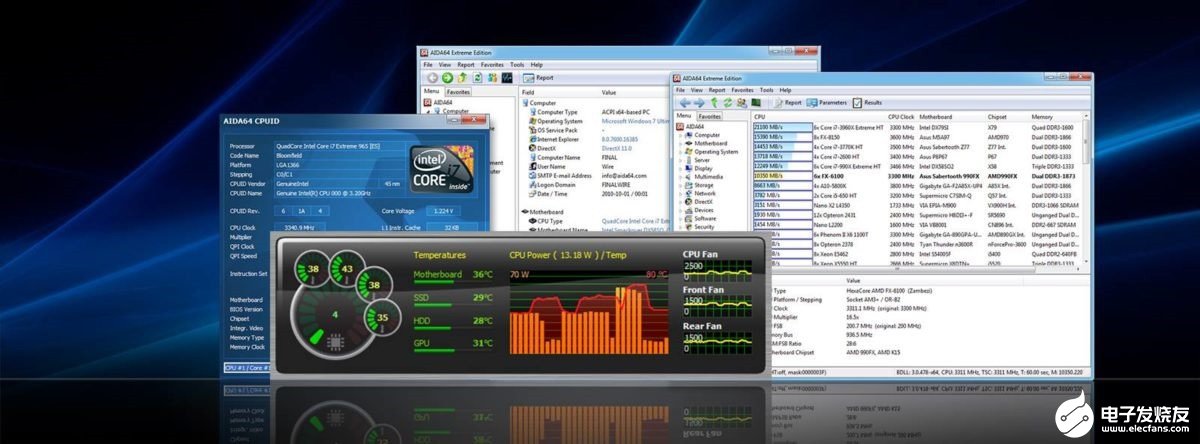Click the Menu tab in benchmark window
1200x444 pixels.
pos(684,116)
